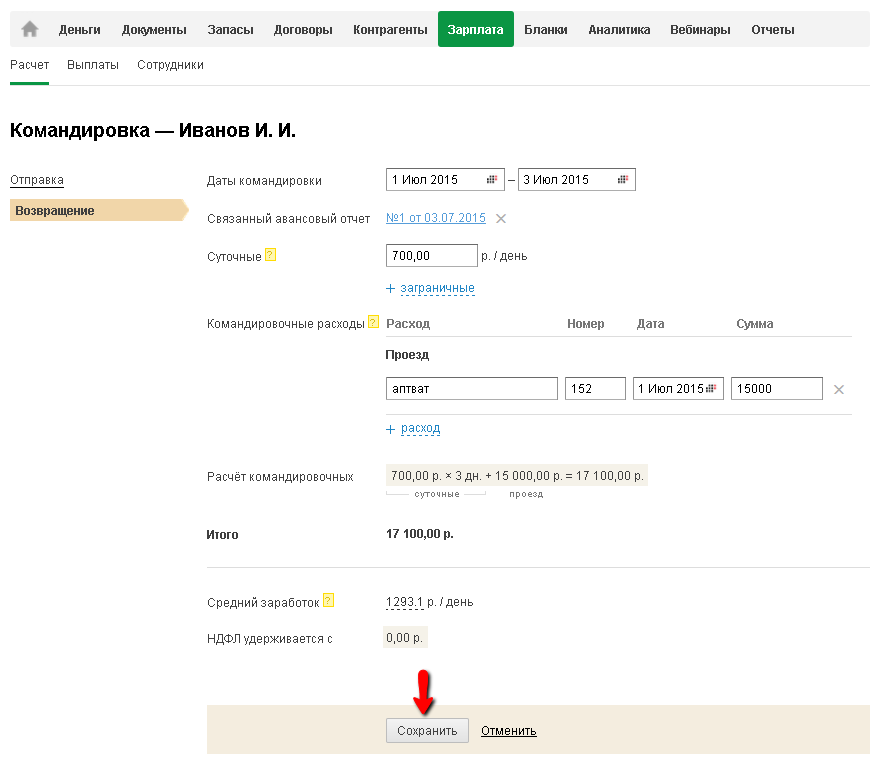Click help icon next to Командировочные расходы
This screenshot has width=879, height=763.
(374, 322)
